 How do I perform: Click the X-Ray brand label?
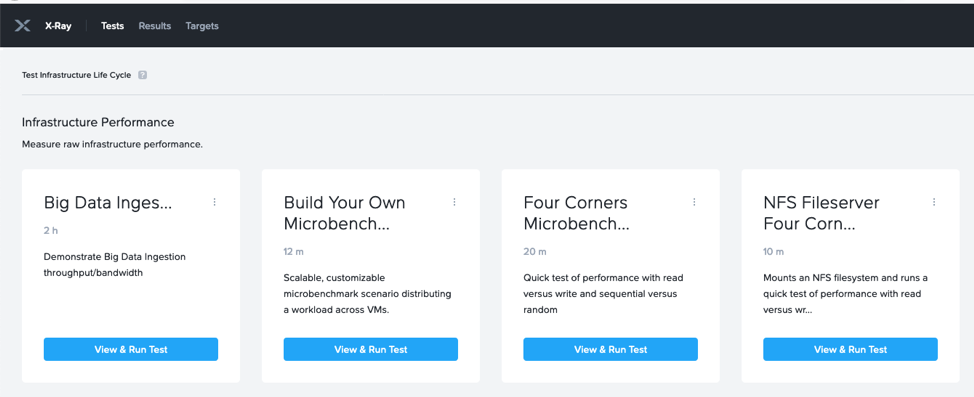coord(58,26)
